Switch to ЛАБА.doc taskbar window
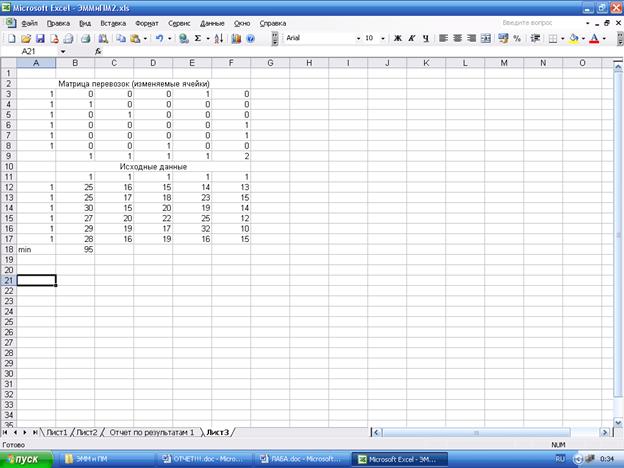The image size is (624, 468). 301,459
